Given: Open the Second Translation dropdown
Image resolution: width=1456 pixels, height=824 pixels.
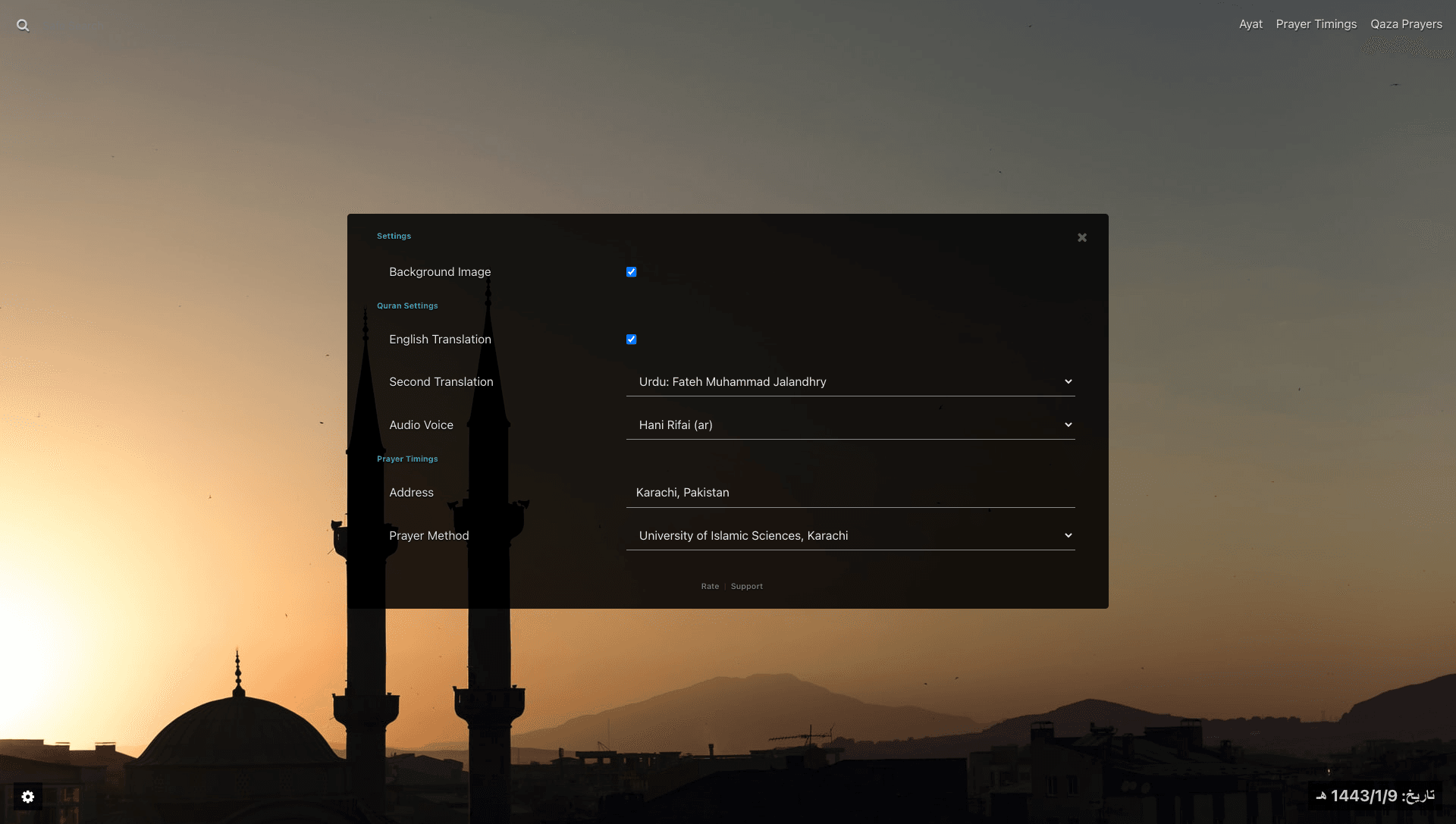Looking at the screenshot, I should coord(850,382).
